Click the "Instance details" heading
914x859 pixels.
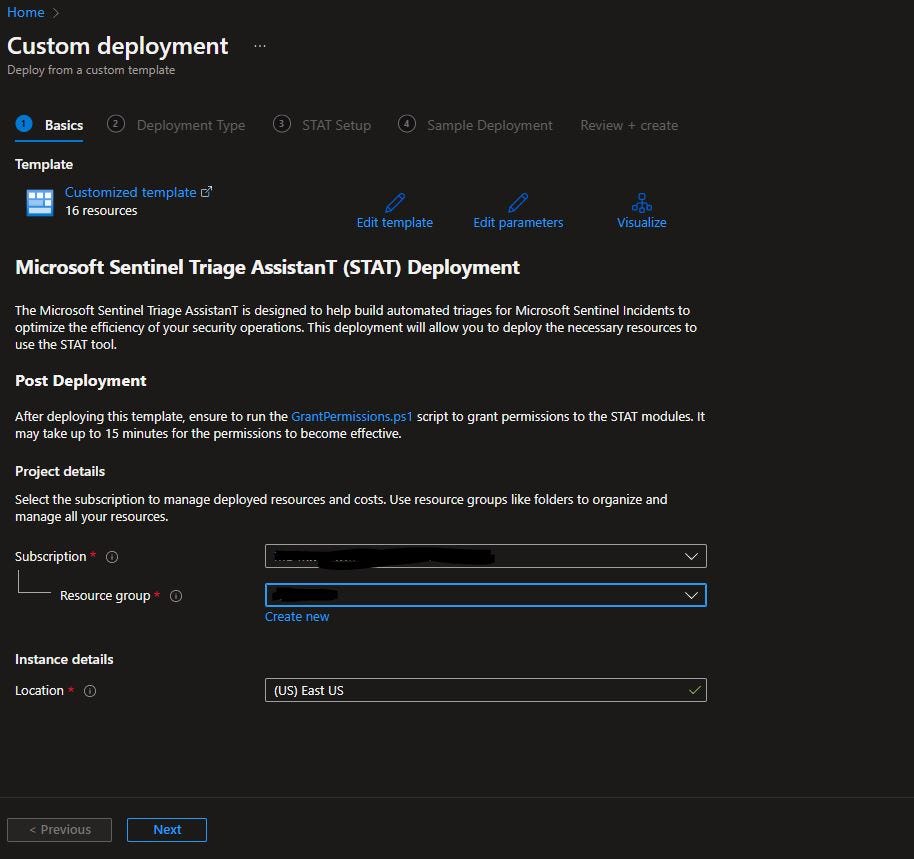pos(64,659)
